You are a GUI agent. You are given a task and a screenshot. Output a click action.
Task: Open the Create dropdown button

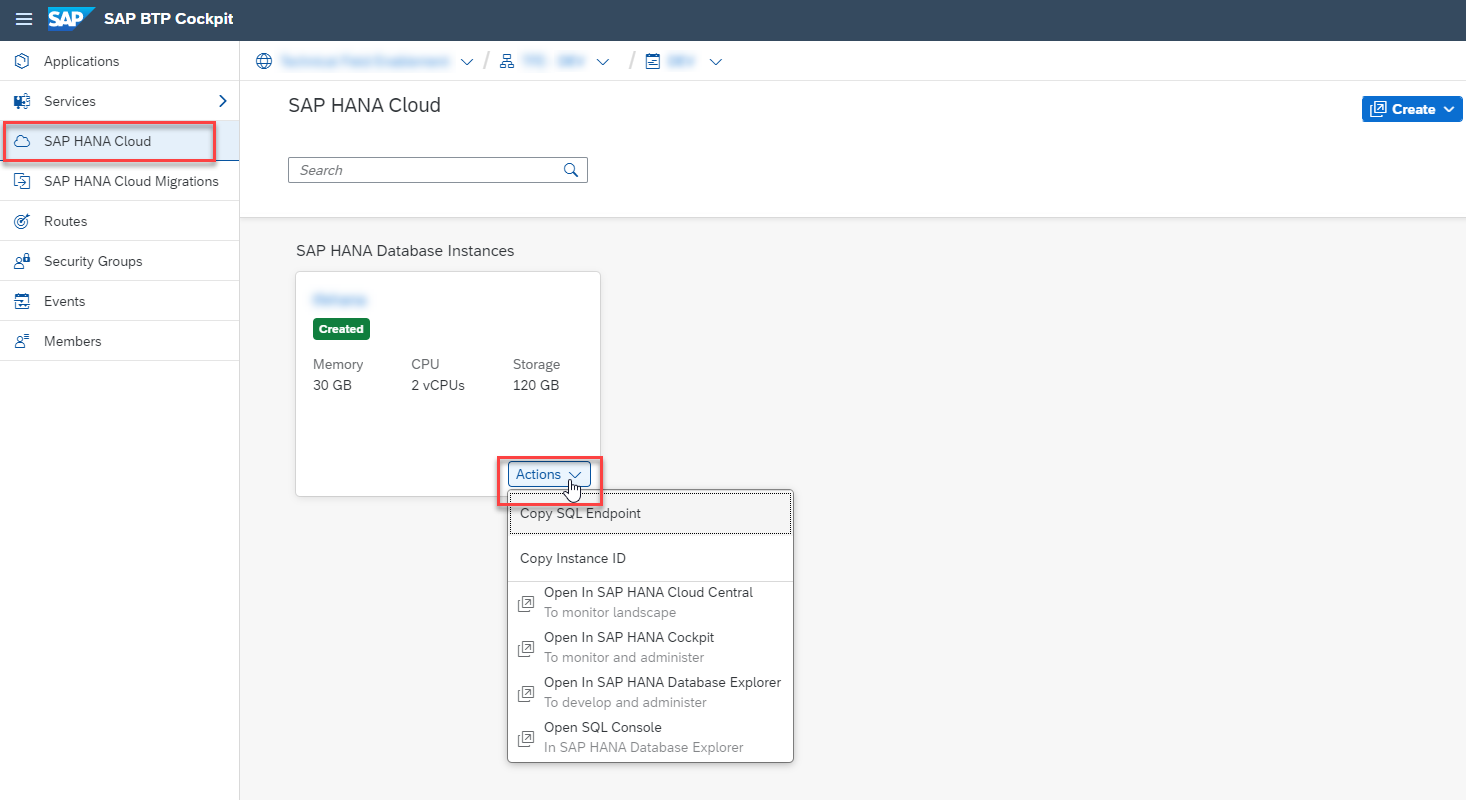(1412, 109)
